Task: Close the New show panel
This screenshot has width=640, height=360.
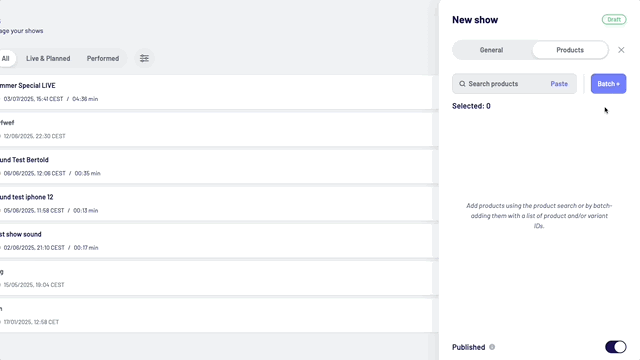Action: [621, 50]
